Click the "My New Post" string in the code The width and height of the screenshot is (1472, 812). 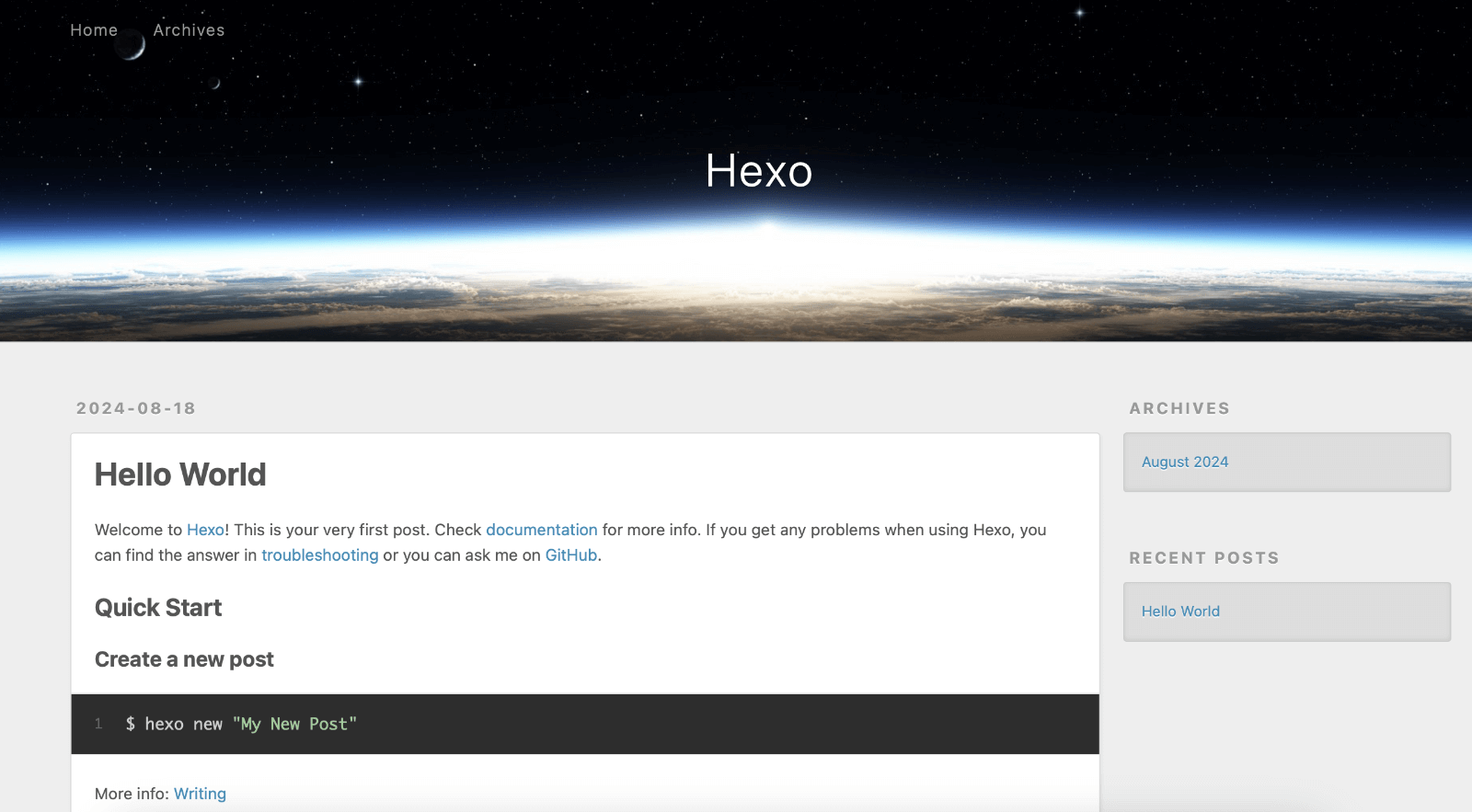[294, 725]
